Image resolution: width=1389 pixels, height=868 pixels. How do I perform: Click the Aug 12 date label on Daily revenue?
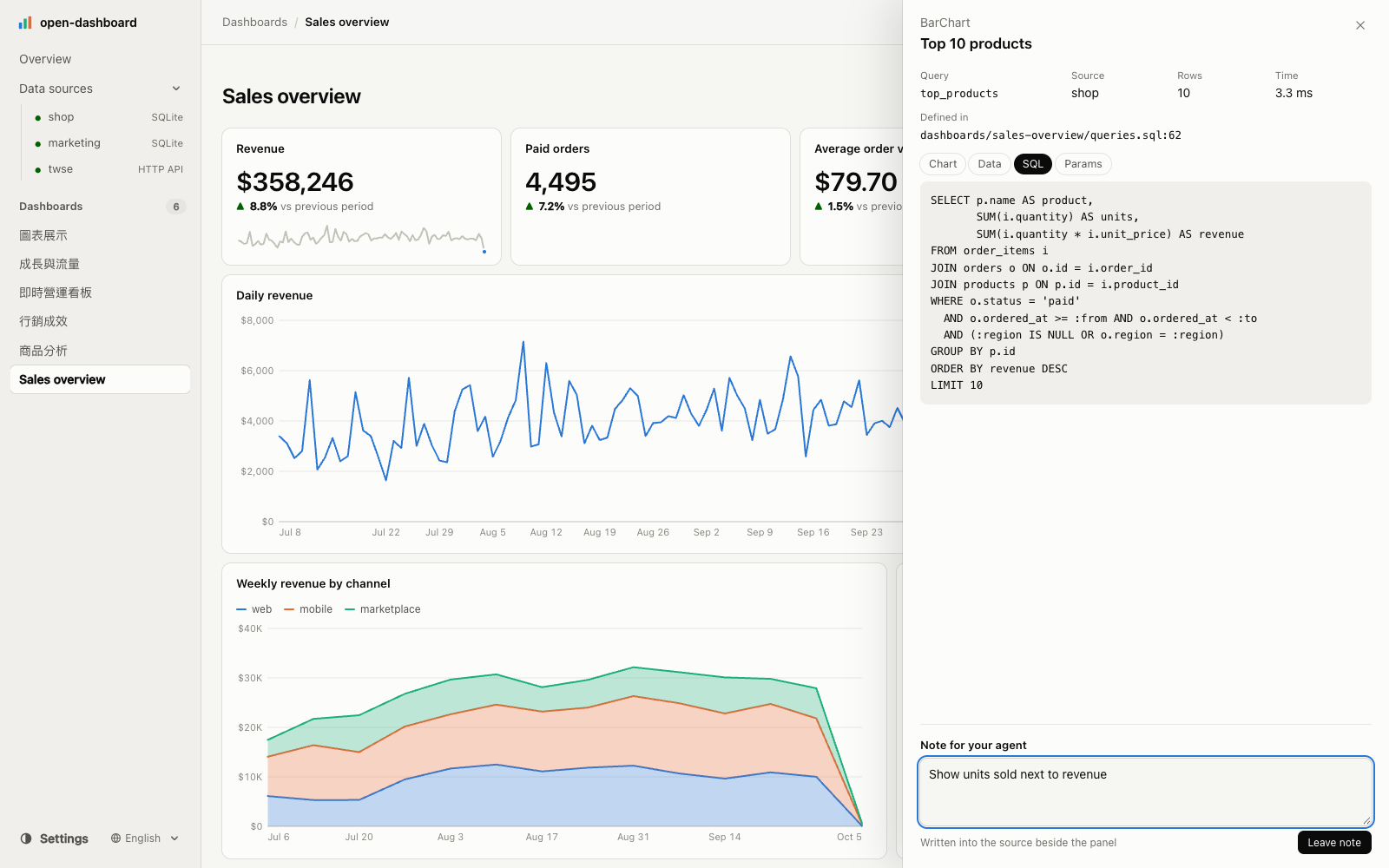point(546,532)
